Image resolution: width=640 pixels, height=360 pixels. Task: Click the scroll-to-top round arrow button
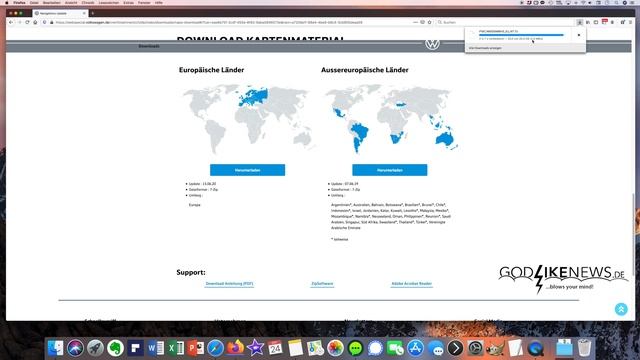click(x=621, y=309)
